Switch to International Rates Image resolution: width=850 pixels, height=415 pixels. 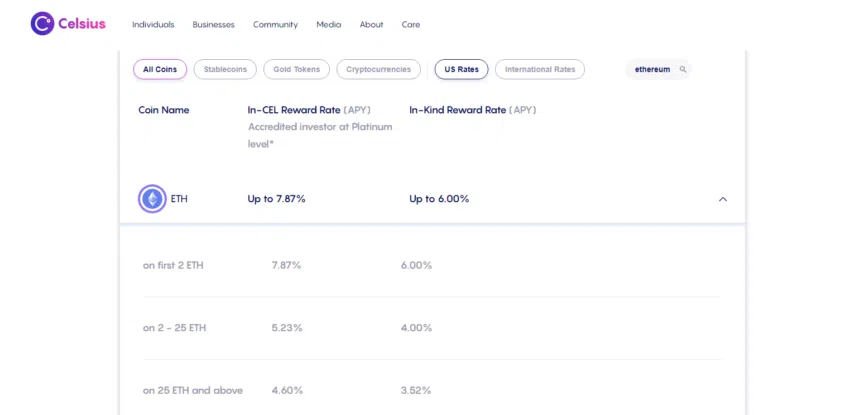click(x=540, y=69)
